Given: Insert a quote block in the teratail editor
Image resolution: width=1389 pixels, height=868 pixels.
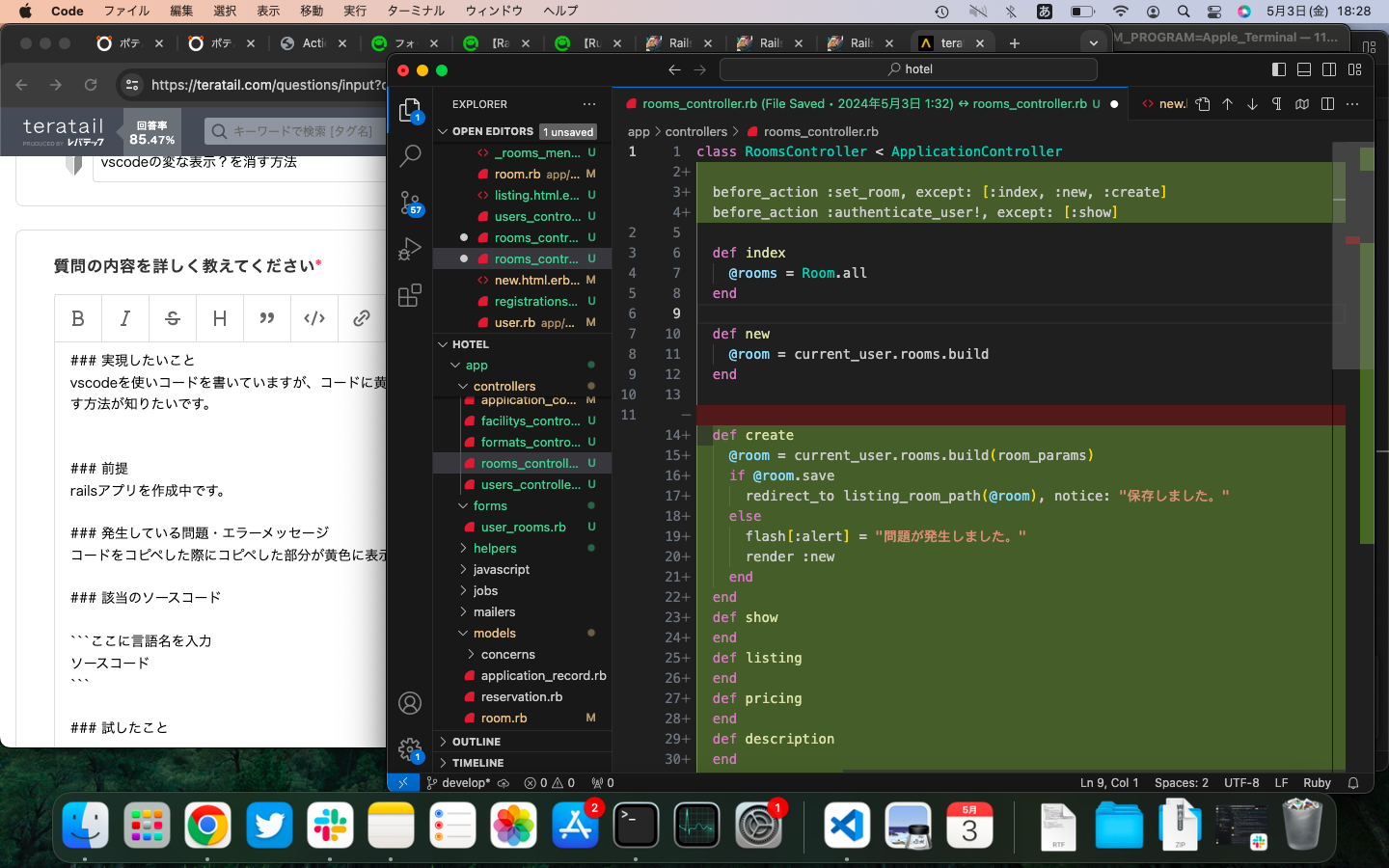Looking at the screenshot, I should pyautogui.click(x=267, y=318).
